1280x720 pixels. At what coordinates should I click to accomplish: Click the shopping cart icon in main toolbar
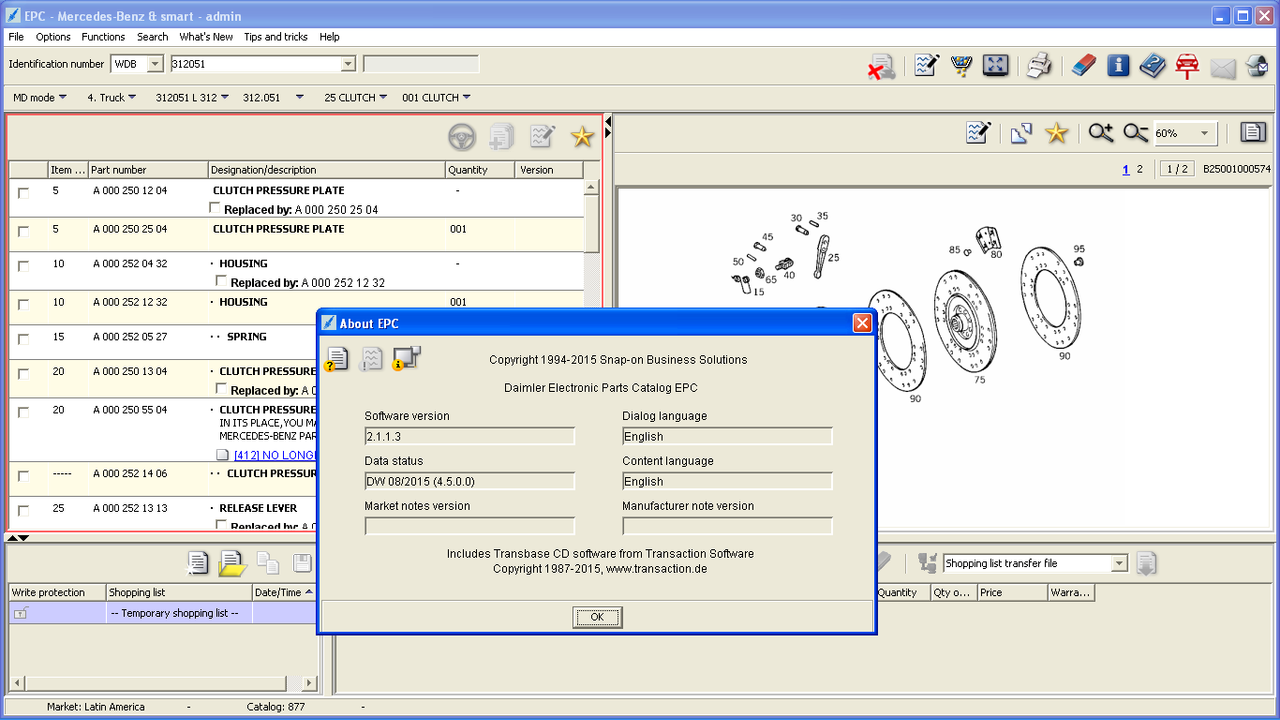961,66
